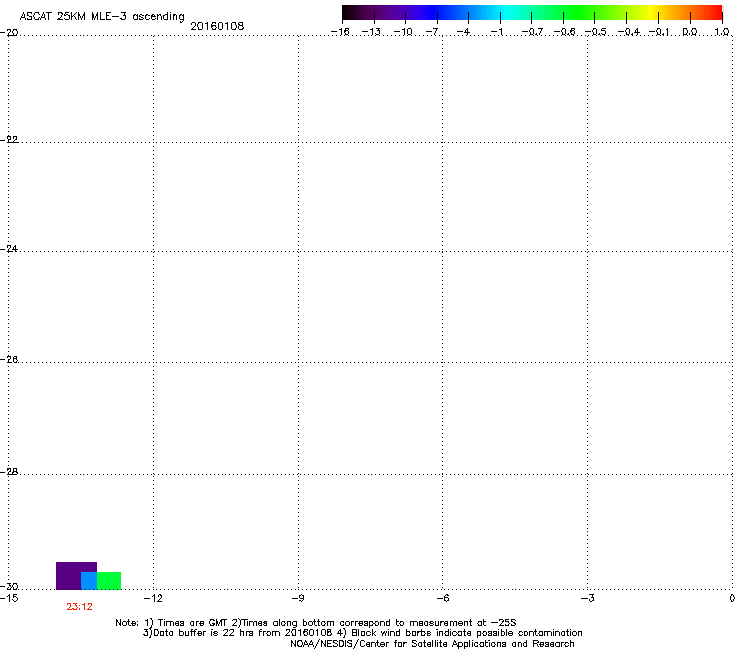Click the green data cell in the swath
This screenshot has height=650, width=740.
tap(109, 581)
